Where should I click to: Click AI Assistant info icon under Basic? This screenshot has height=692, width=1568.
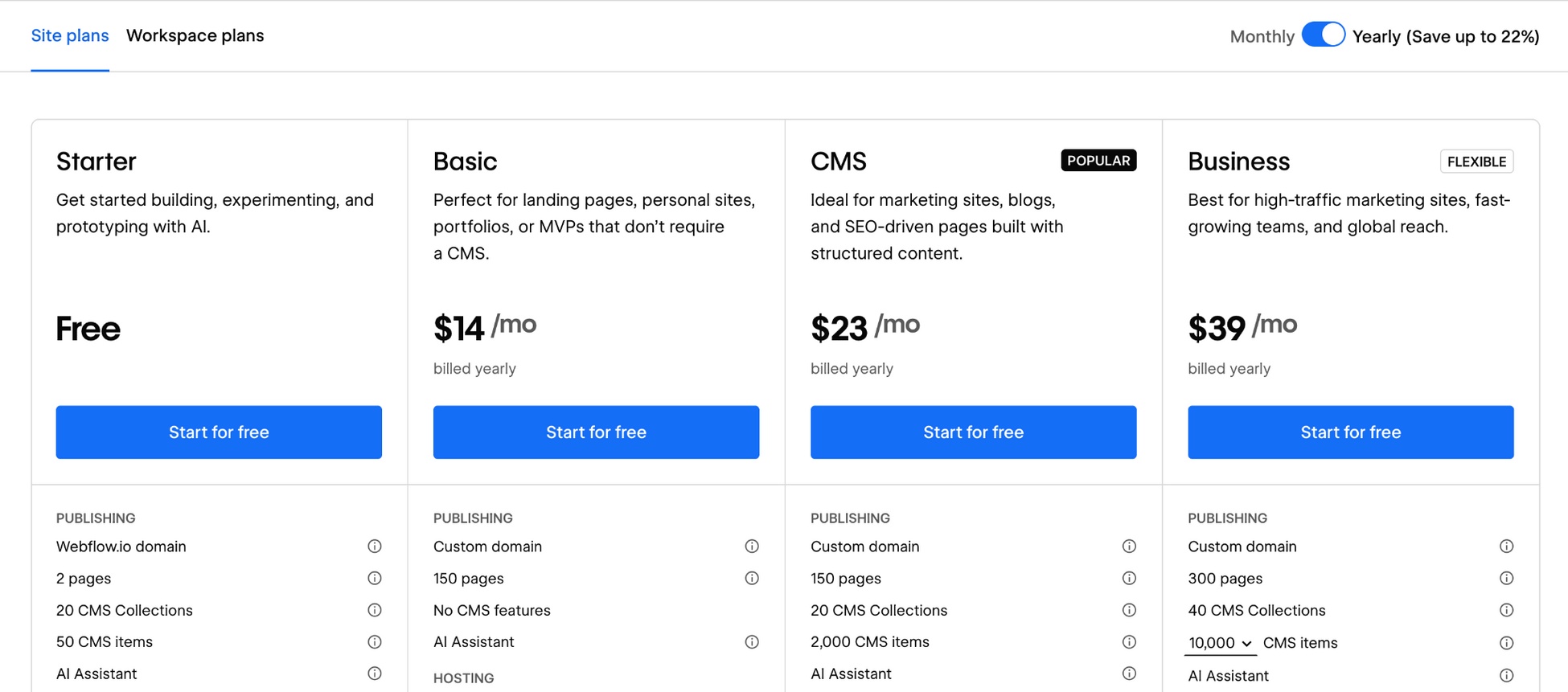(x=752, y=641)
